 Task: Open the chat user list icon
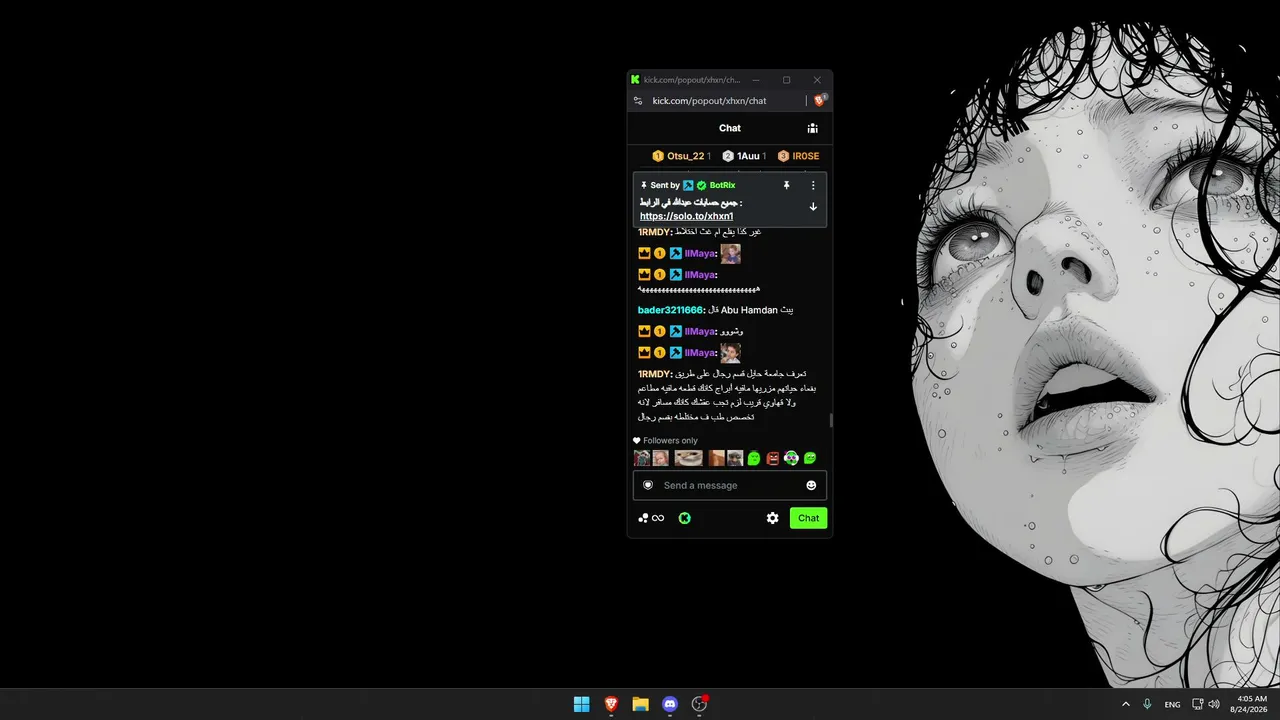pyautogui.click(x=812, y=128)
